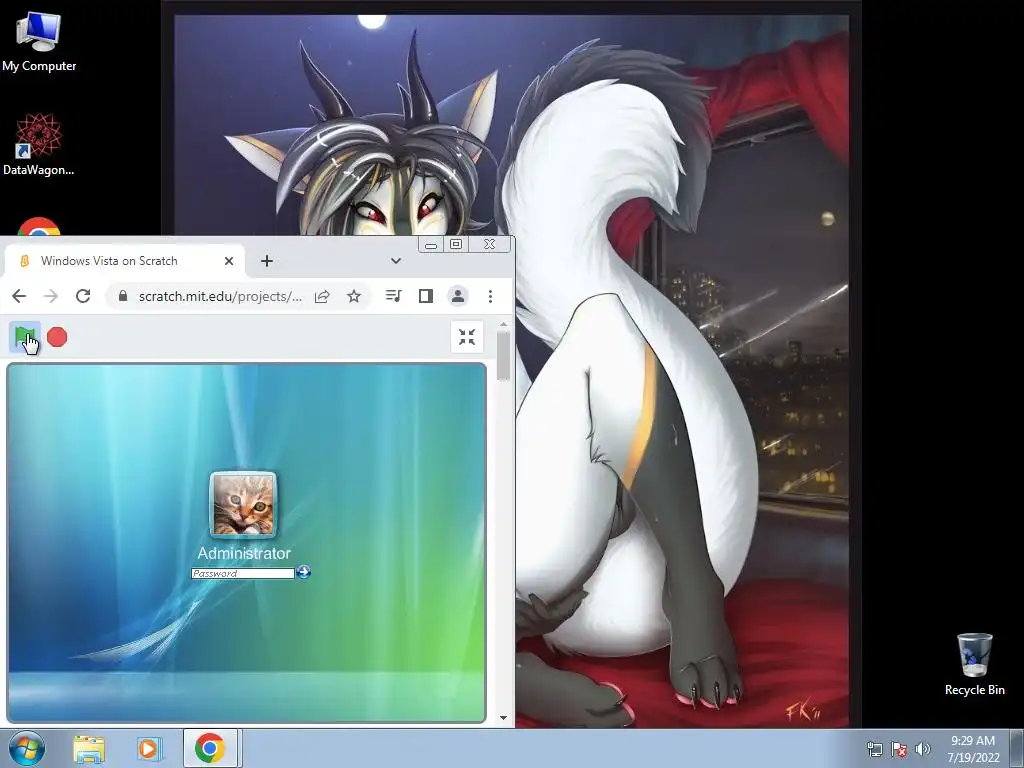Stop the Scratch project with red stop sign

click(57, 337)
